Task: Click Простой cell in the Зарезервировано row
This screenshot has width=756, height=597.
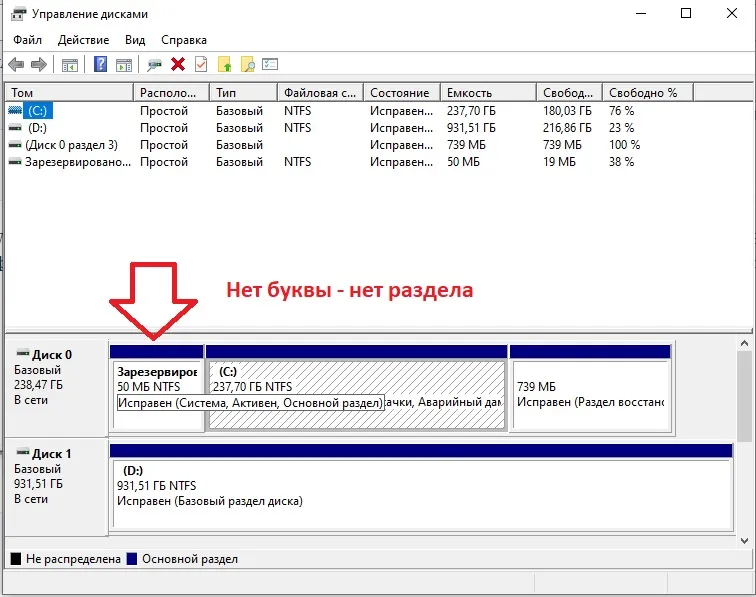Action: point(164,162)
